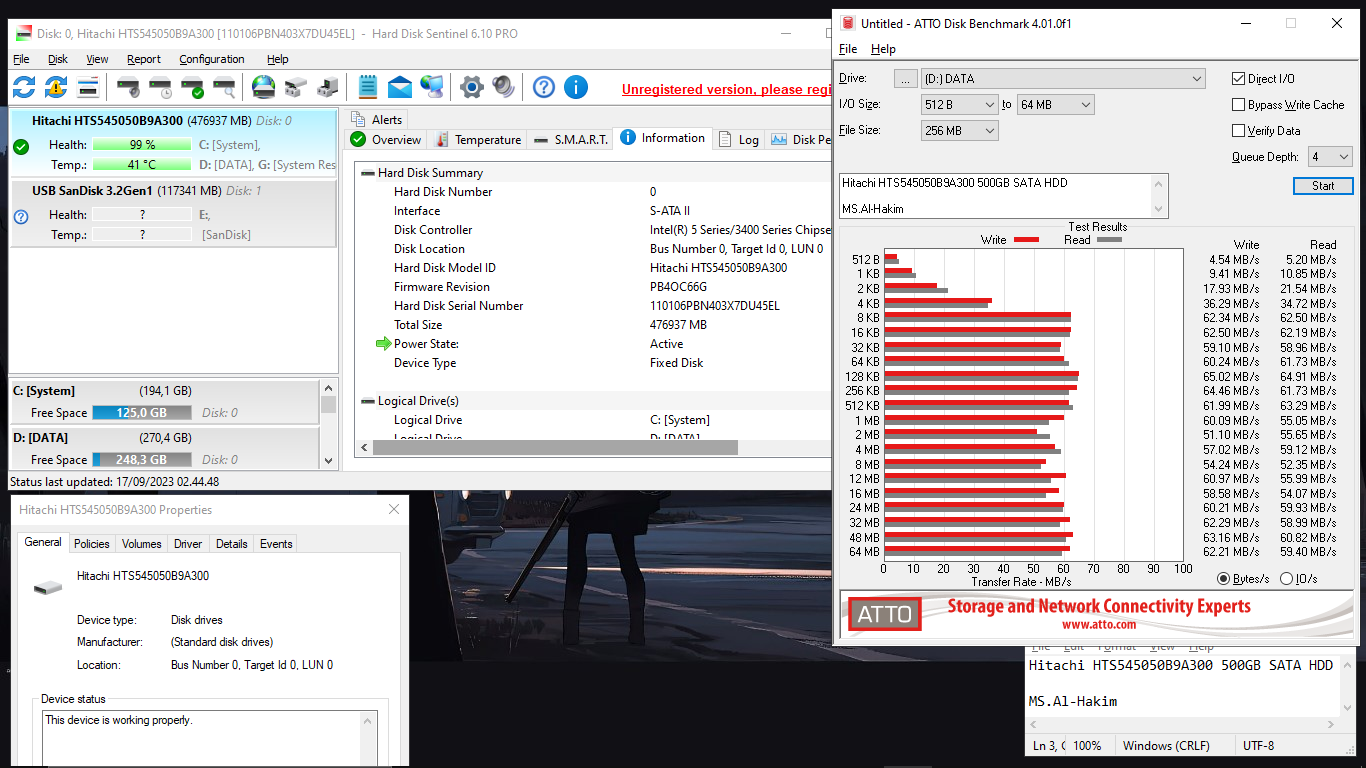Click the www.atto.com link in banner
Image resolution: width=1366 pixels, height=768 pixels.
tap(1098, 624)
